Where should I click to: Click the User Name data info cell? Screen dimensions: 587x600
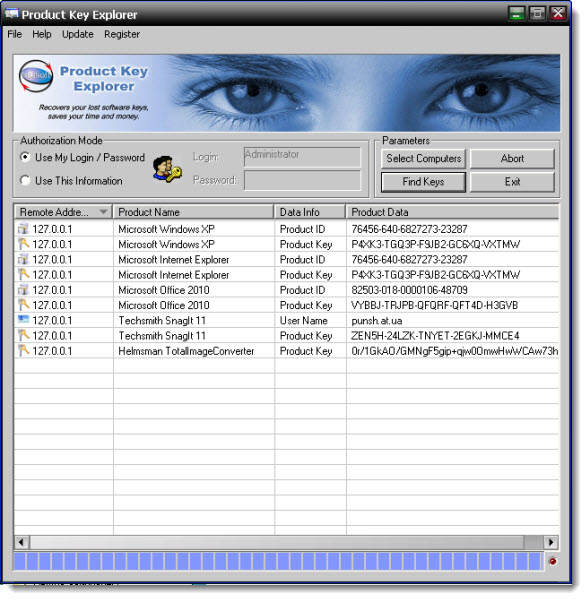point(303,321)
